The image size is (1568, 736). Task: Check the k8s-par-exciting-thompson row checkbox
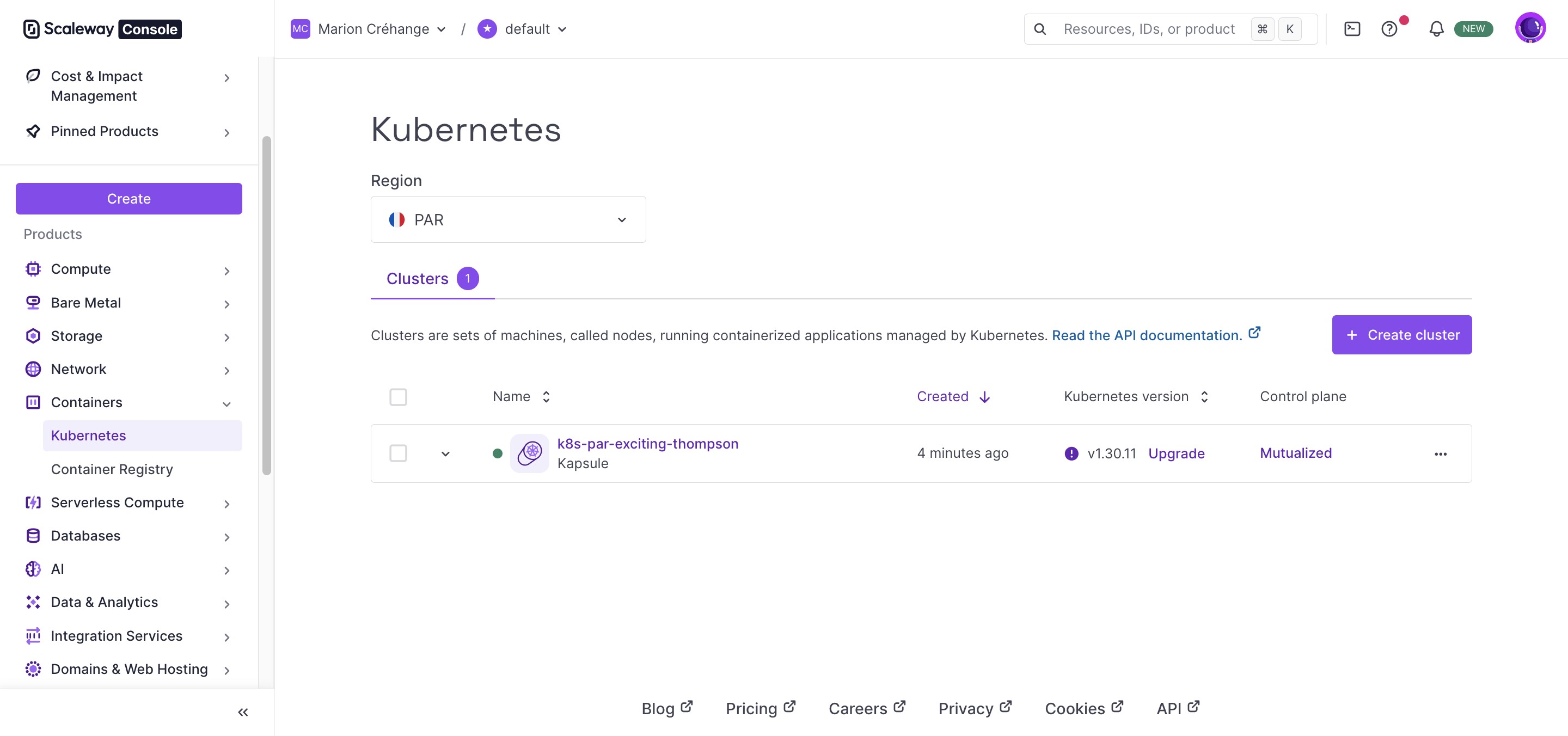pyautogui.click(x=398, y=453)
